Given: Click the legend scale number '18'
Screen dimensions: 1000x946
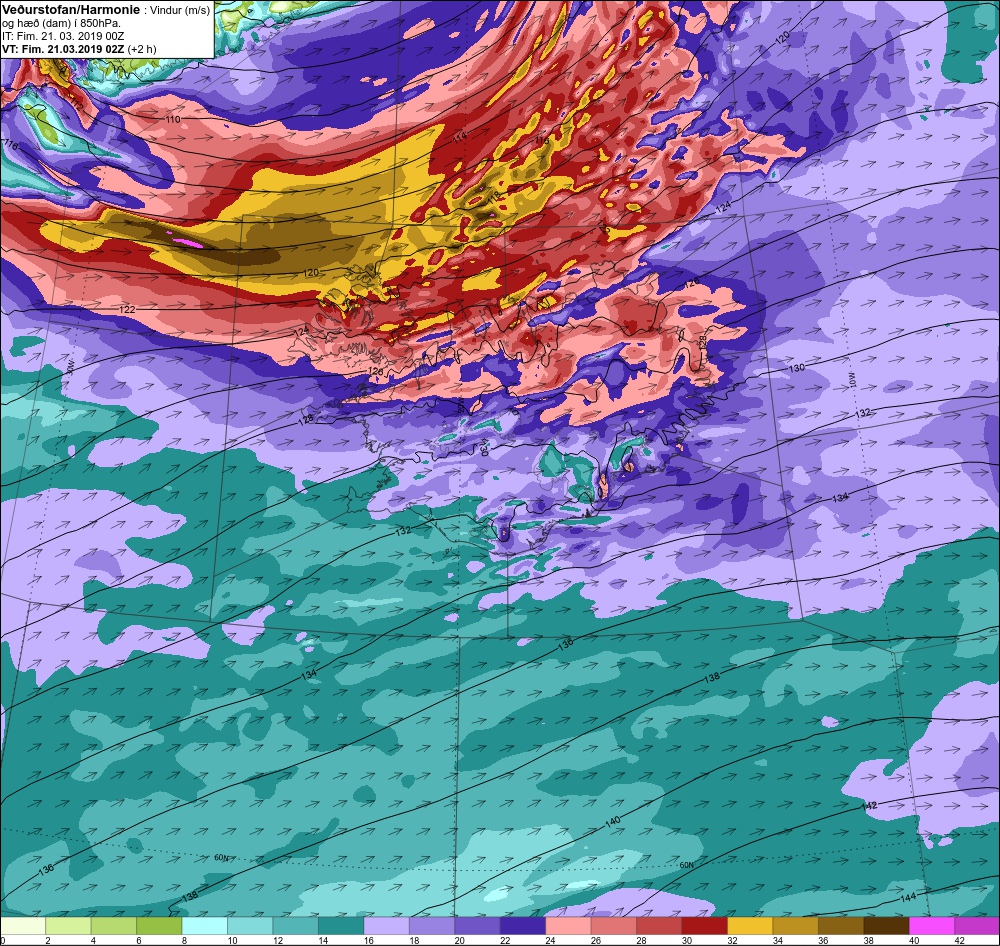Looking at the screenshot, I should click(x=414, y=940).
